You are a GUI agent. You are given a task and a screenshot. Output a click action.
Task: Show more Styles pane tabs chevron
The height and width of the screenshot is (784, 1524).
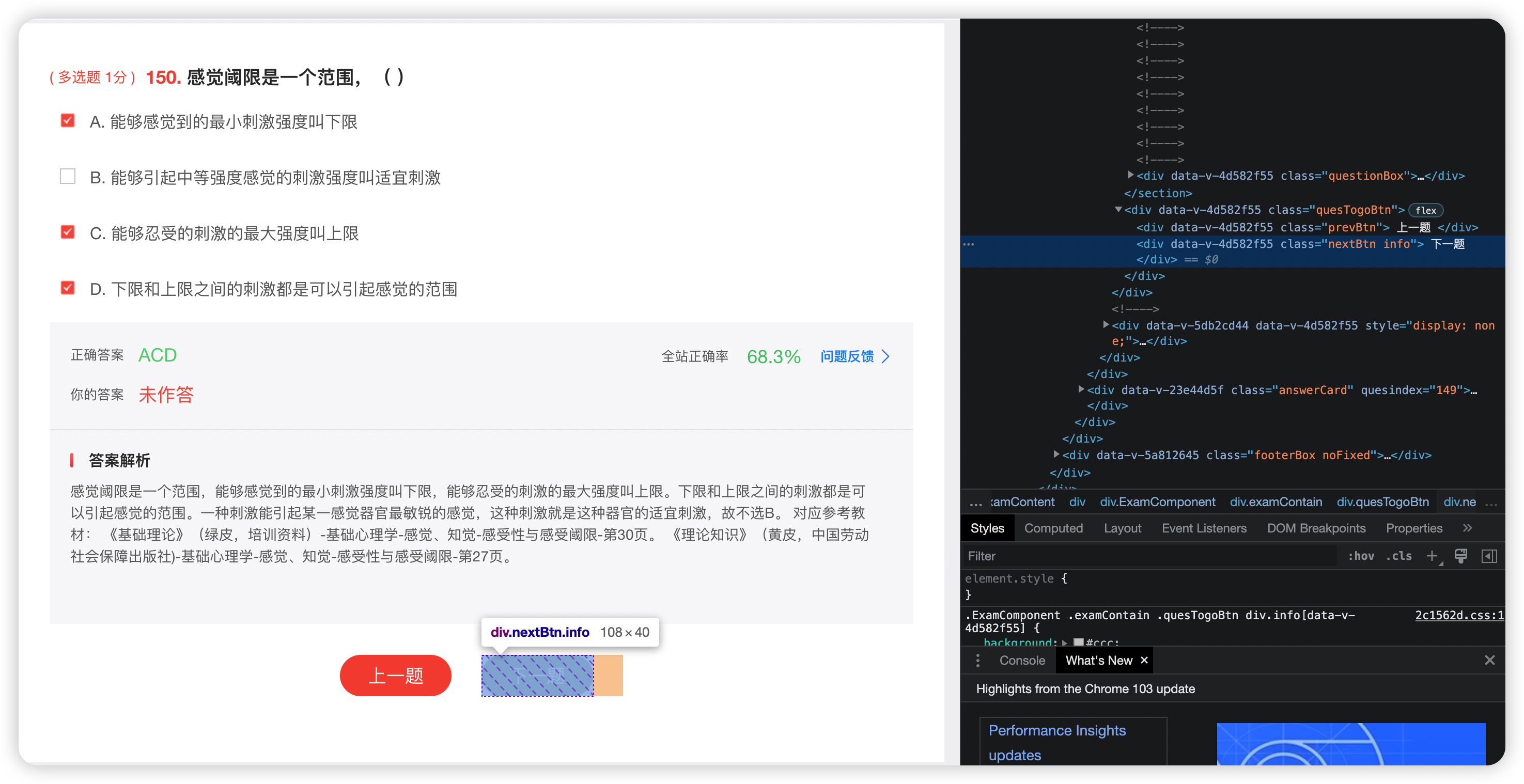[1467, 528]
